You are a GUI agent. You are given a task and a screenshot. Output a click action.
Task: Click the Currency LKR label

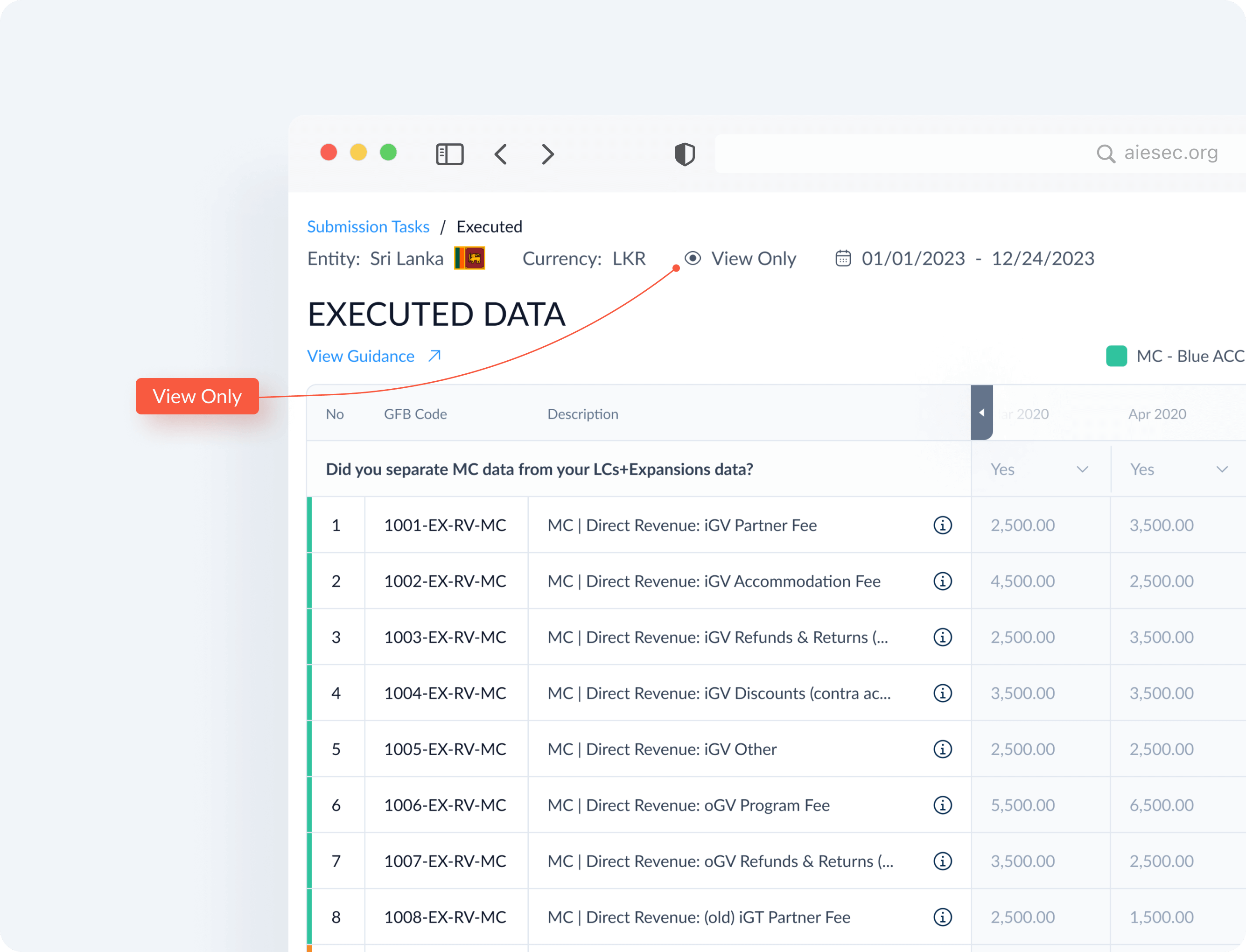584,259
